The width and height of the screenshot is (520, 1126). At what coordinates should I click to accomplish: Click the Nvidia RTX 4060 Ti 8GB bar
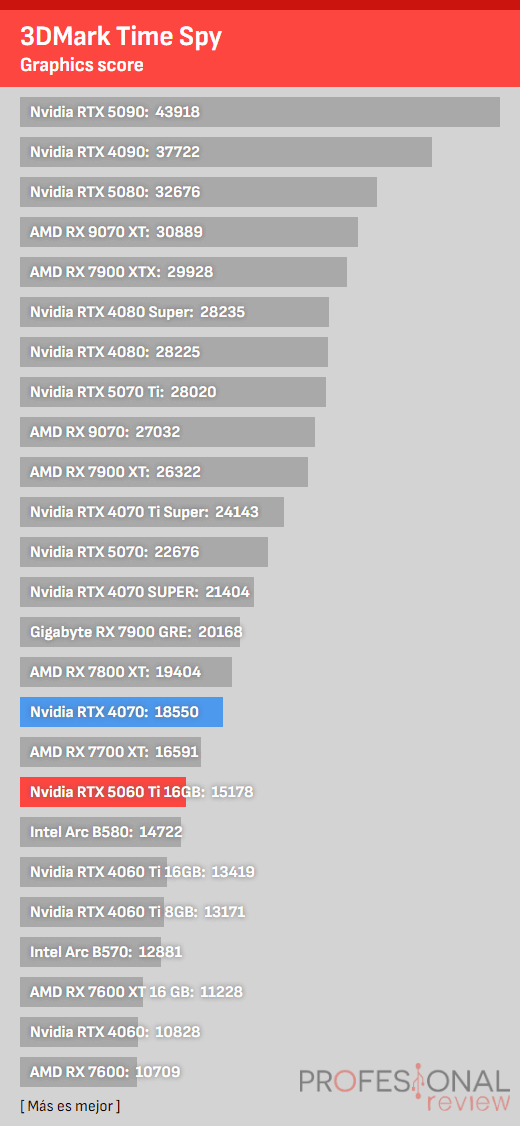click(x=92, y=912)
